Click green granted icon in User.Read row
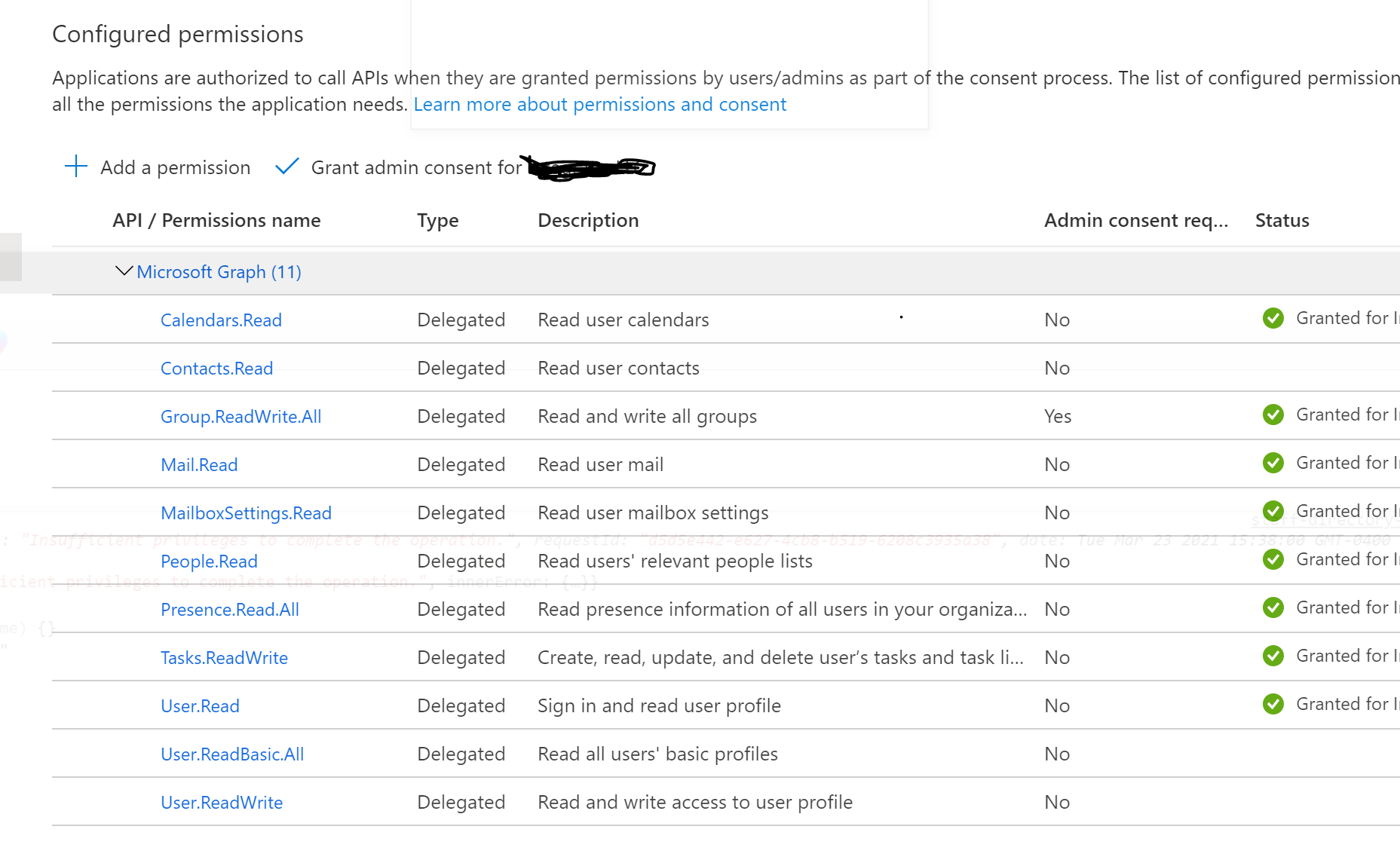Screen dimensions: 1400x866 pos(1273,705)
